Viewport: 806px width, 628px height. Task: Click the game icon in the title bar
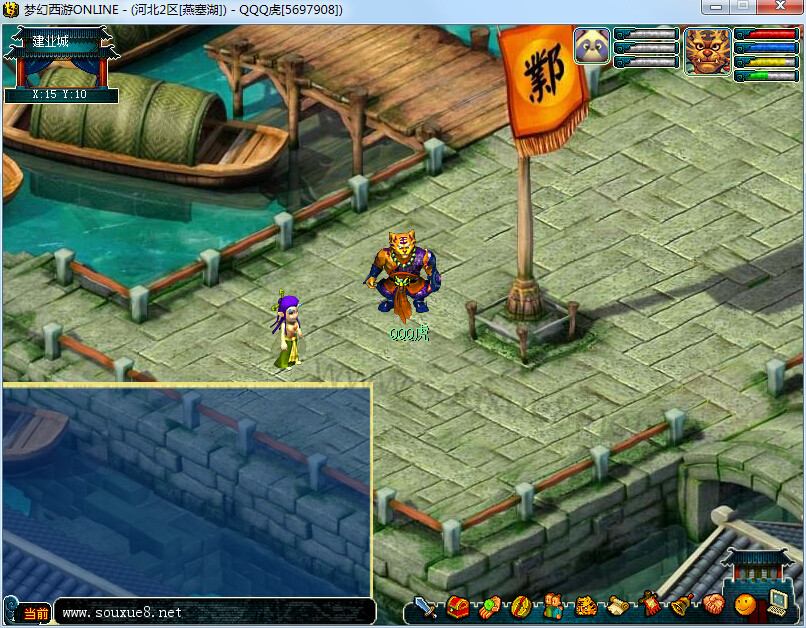(x=11, y=10)
